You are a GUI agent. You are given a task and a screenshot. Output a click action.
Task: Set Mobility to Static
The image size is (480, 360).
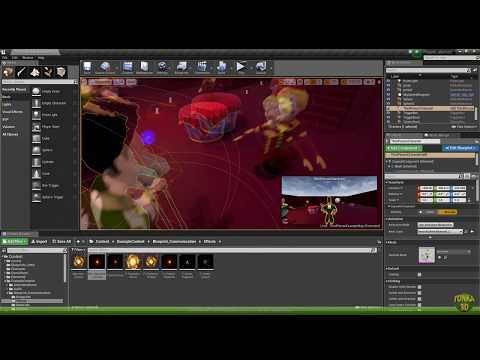click(x=430, y=212)
